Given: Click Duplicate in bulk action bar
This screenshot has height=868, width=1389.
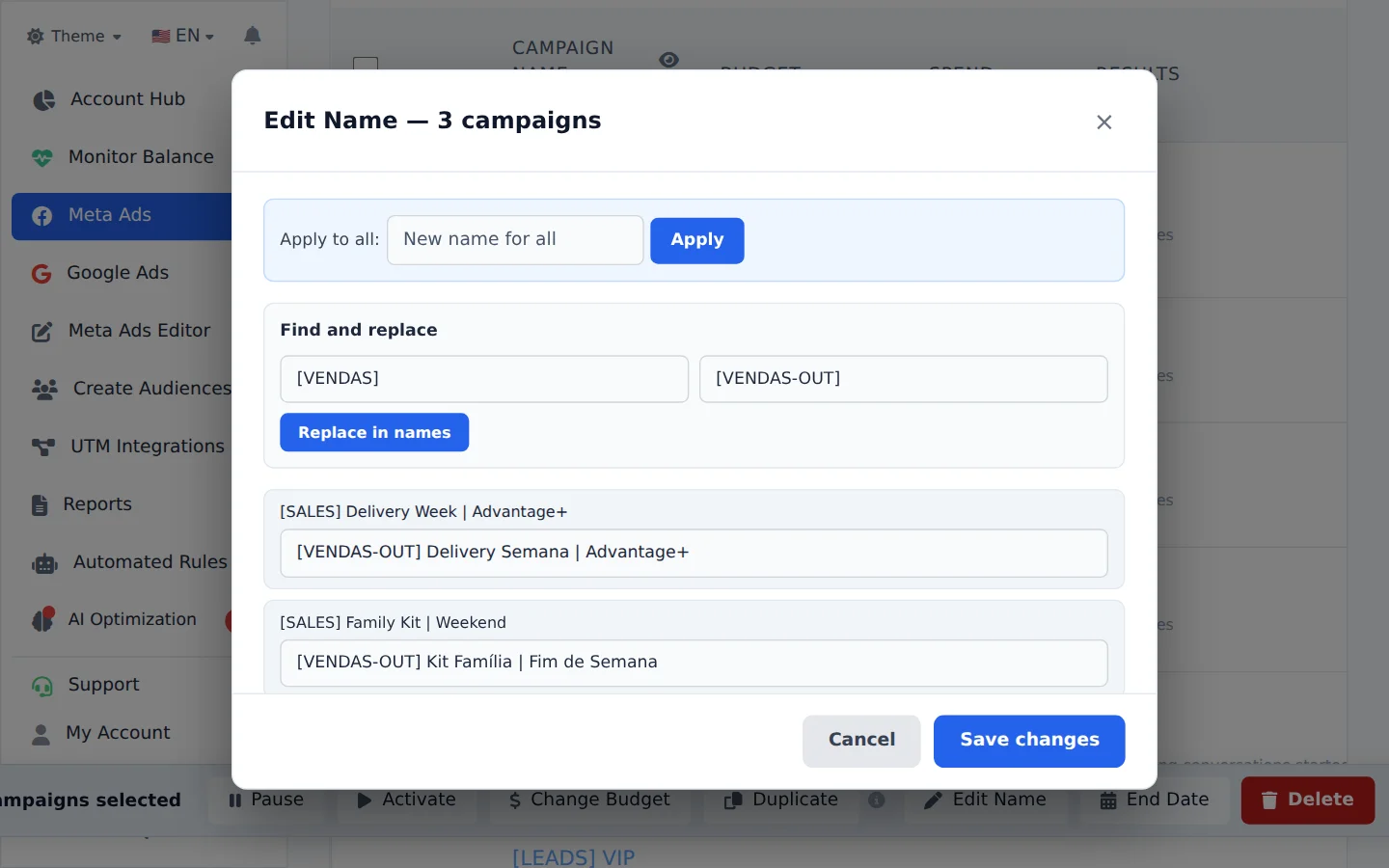Looking at the screenshot, I should pos(781,800).
